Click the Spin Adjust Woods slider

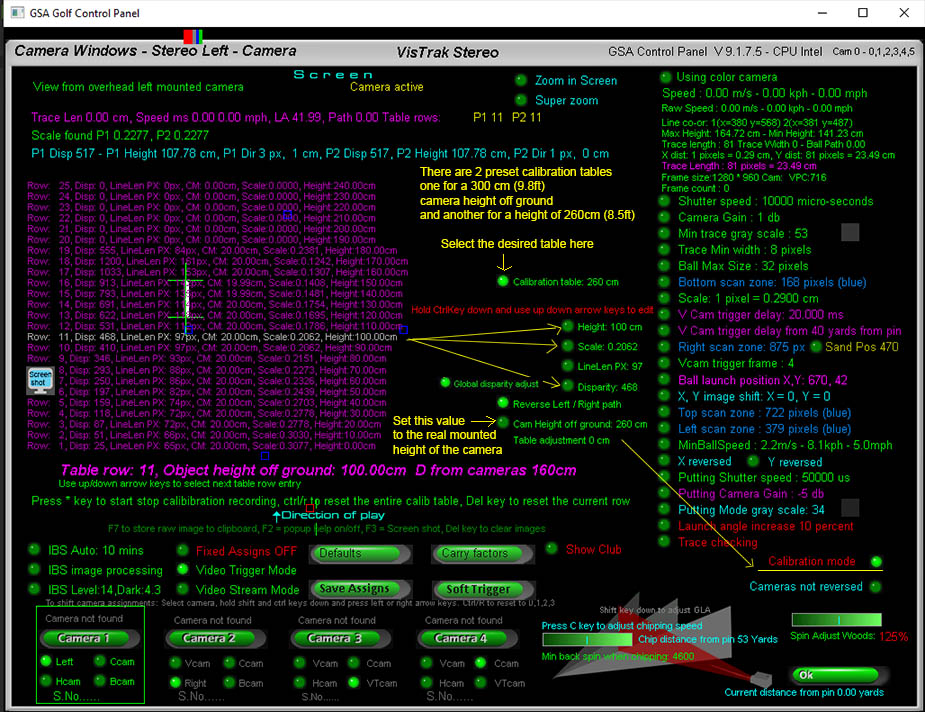click(837, 619)
